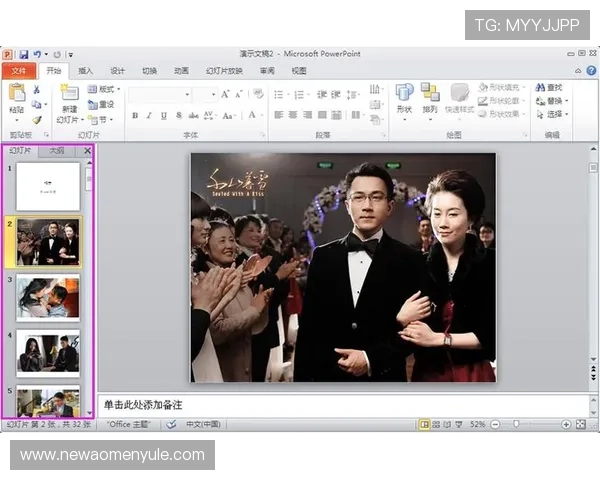Open the Review (审阅) tab
Screen dimensions: 600x480
coord(267,71)
